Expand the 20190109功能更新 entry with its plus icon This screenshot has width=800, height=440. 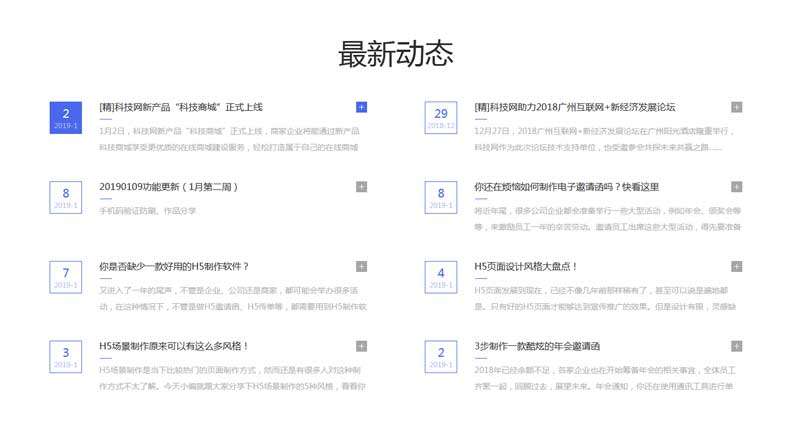click(361, 187)
